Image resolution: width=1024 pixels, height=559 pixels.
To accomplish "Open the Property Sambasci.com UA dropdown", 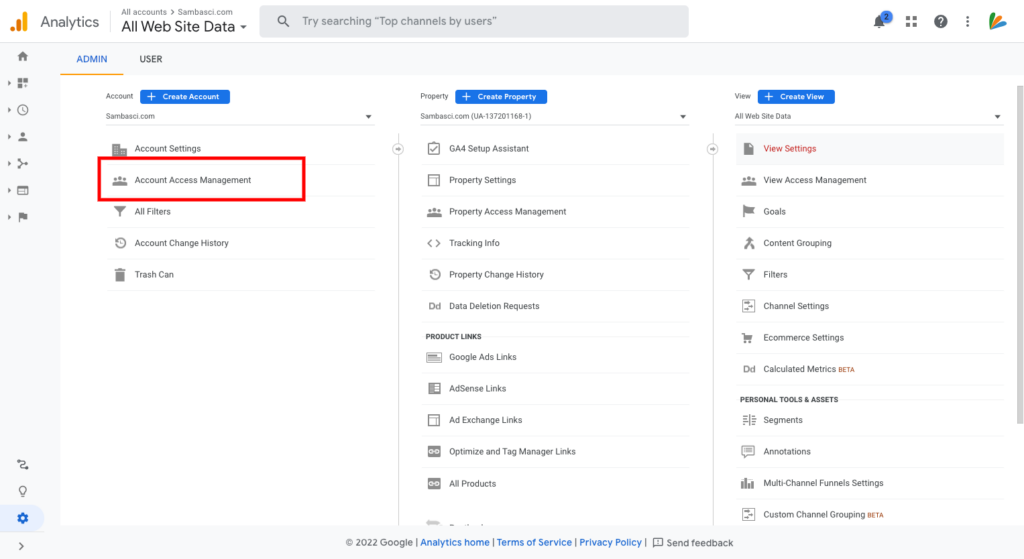I will (554, 116).
